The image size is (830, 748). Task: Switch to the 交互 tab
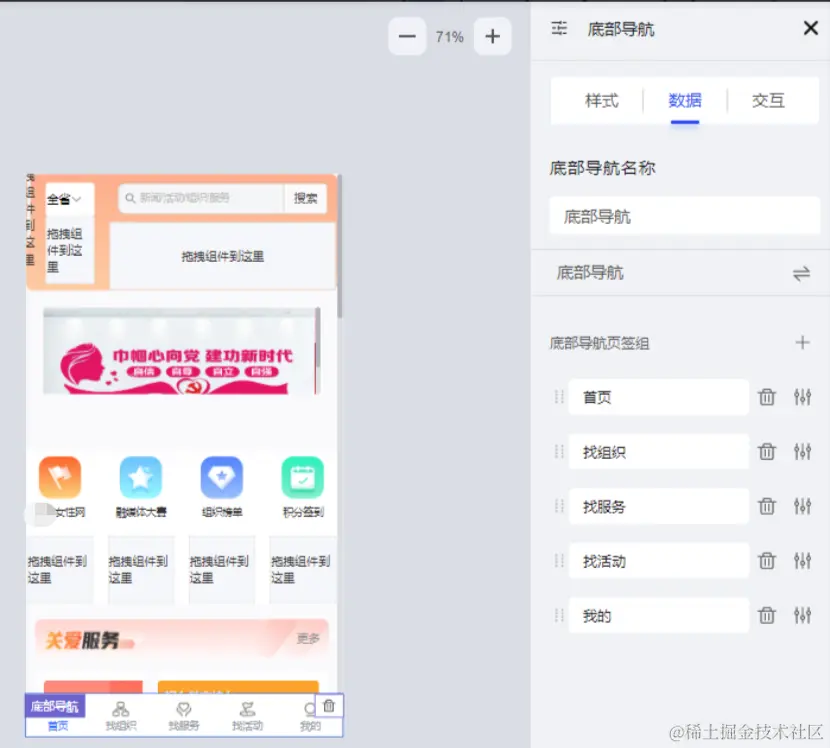[770, 101]
